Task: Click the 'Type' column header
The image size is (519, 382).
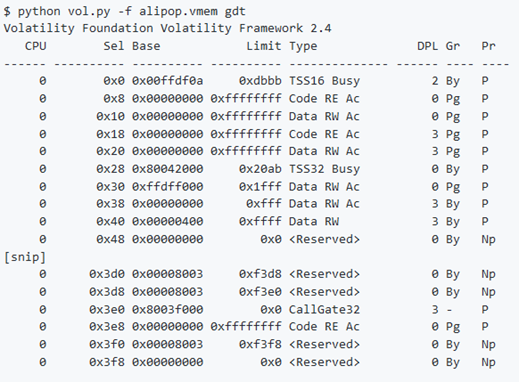Action: point(303,47)
